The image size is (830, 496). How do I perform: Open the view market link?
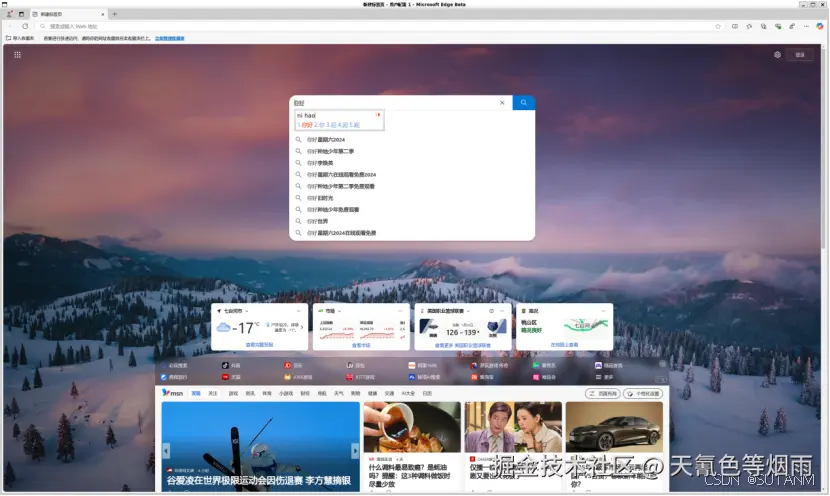(361, 346)
